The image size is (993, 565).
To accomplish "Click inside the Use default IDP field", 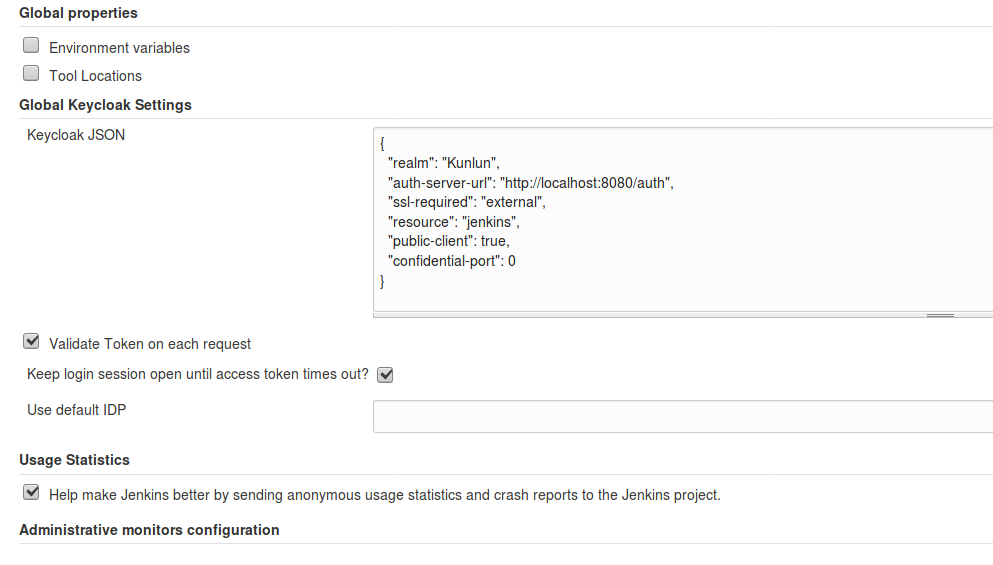I will tap(683, 416).
